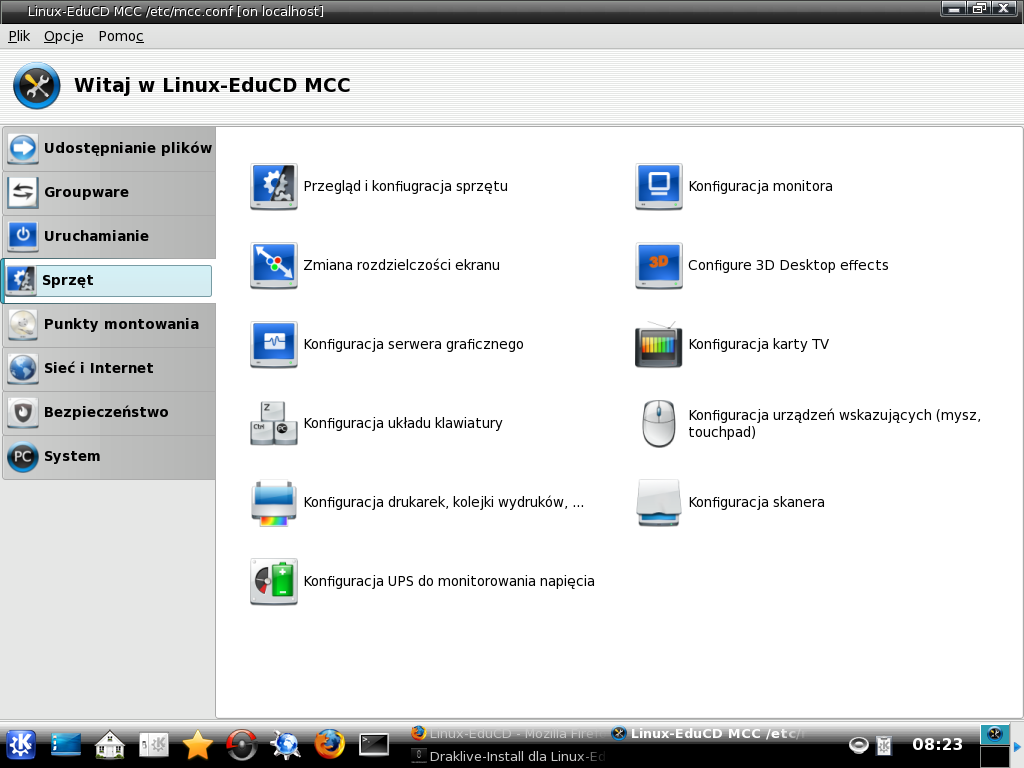This screenshot has width=1024, height=768.
Task: Open the terminal launcher in the panel
Action: coord(374,744)
